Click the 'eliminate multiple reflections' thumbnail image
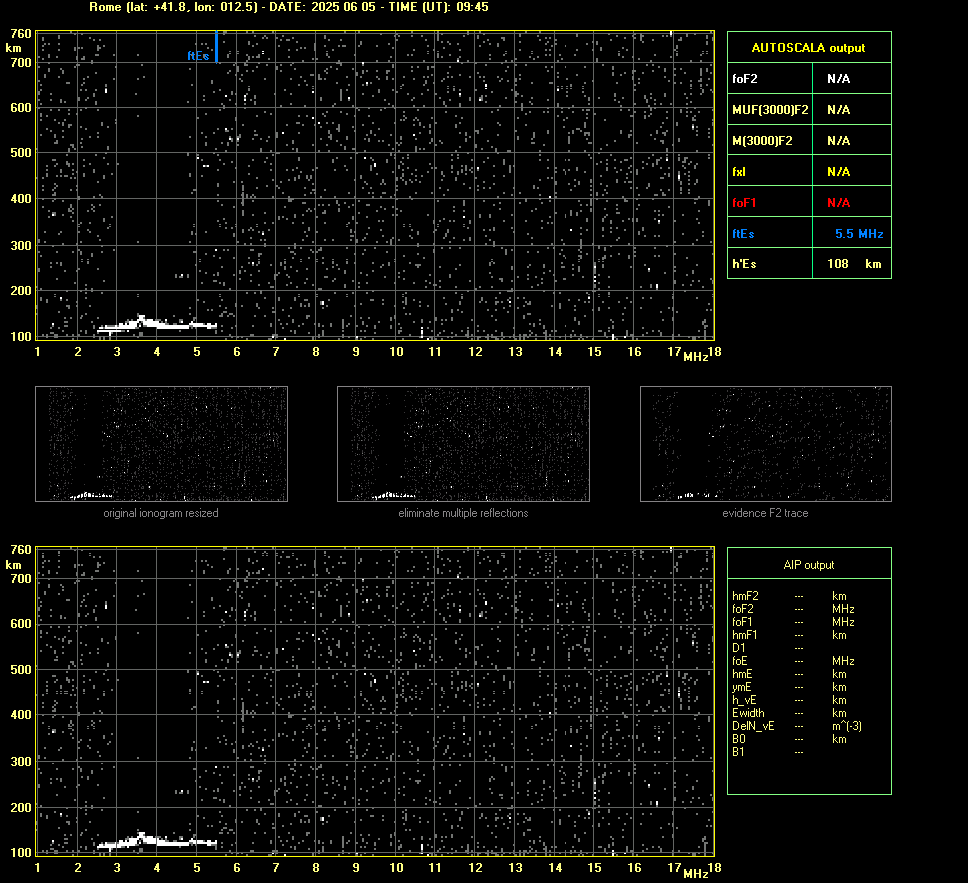Image resolution: width=968 pixels, height=883 pixels. (x=463, y=444)
